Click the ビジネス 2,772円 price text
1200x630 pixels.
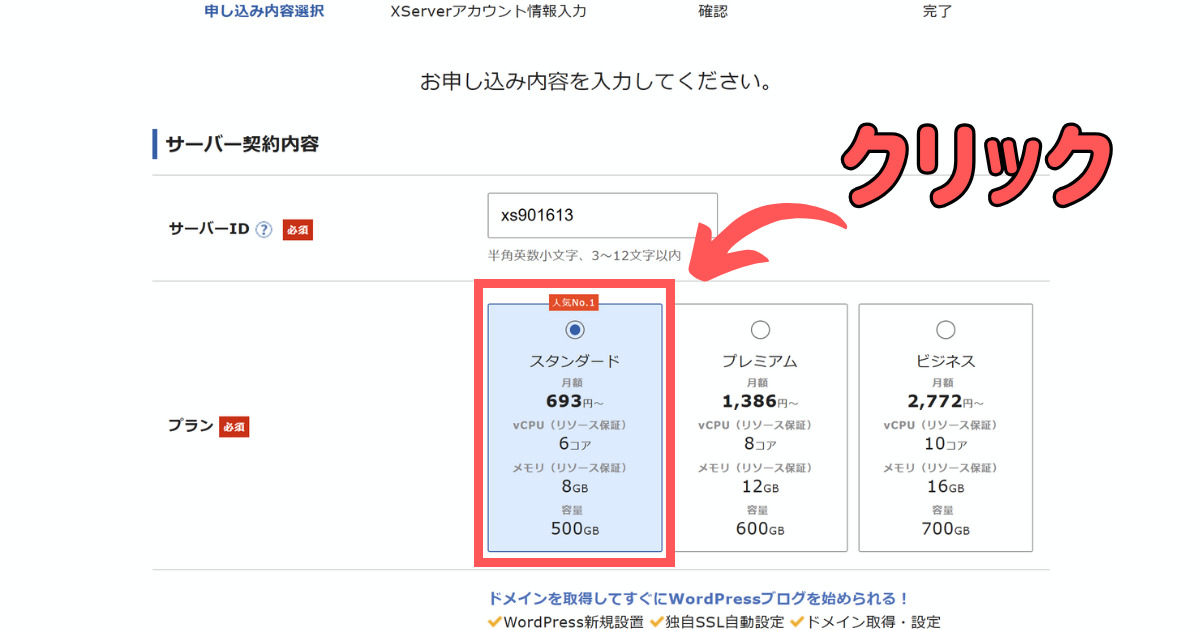[x=943, y=402]
